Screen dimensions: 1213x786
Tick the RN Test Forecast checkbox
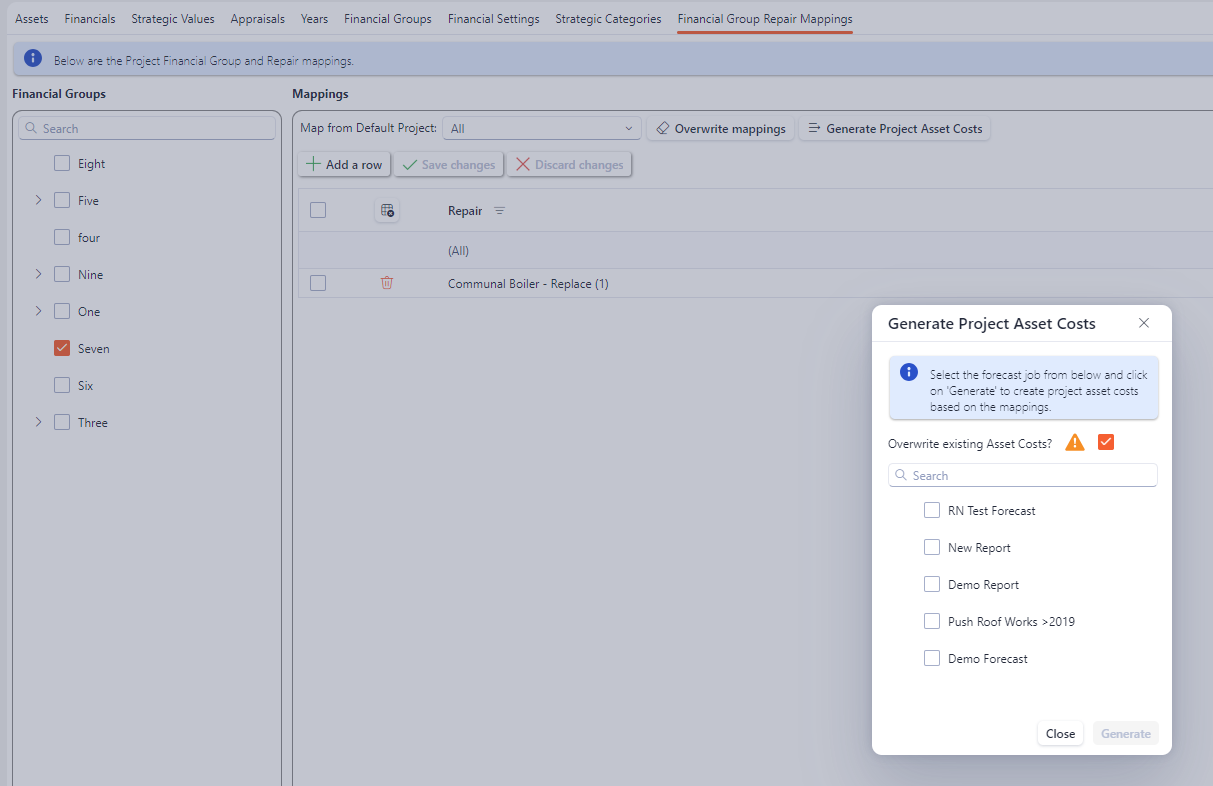(x=932, y=510)
